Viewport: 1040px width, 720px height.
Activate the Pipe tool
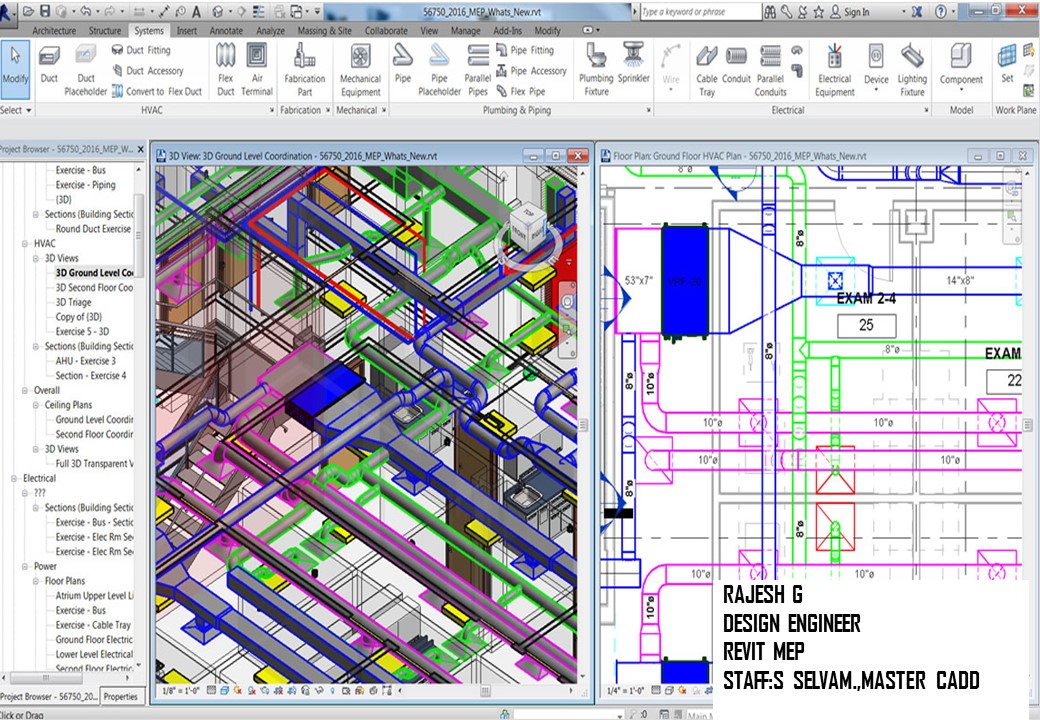pos(403,64)
